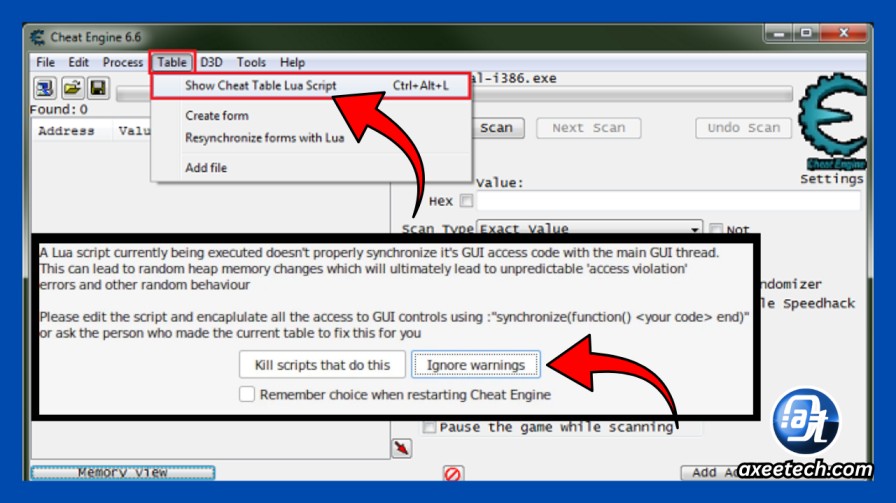Open Cheat Engine logo settings
Screen dimensions: 896x503
point(833,121)
